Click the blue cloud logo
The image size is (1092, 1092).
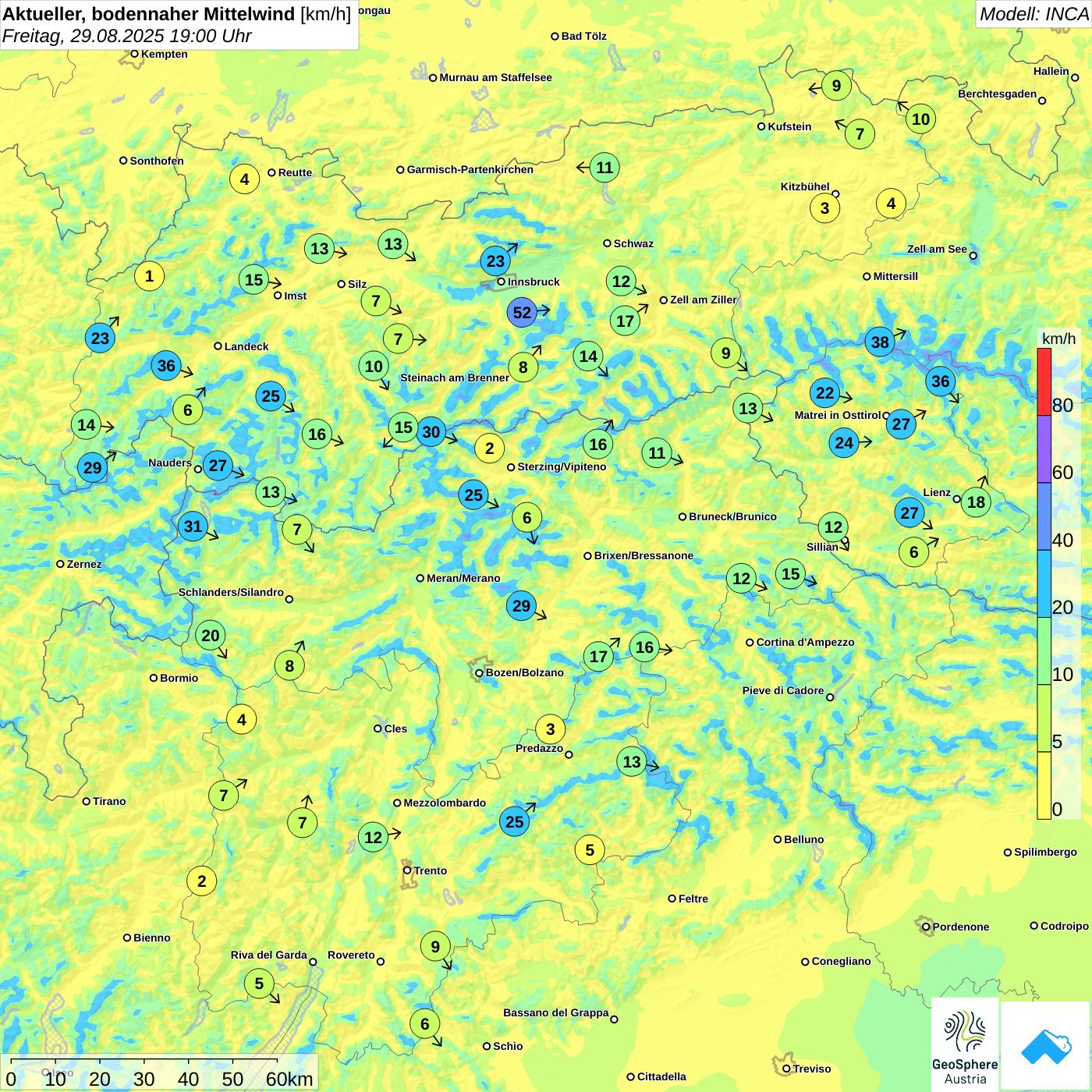[1046, 1046]
